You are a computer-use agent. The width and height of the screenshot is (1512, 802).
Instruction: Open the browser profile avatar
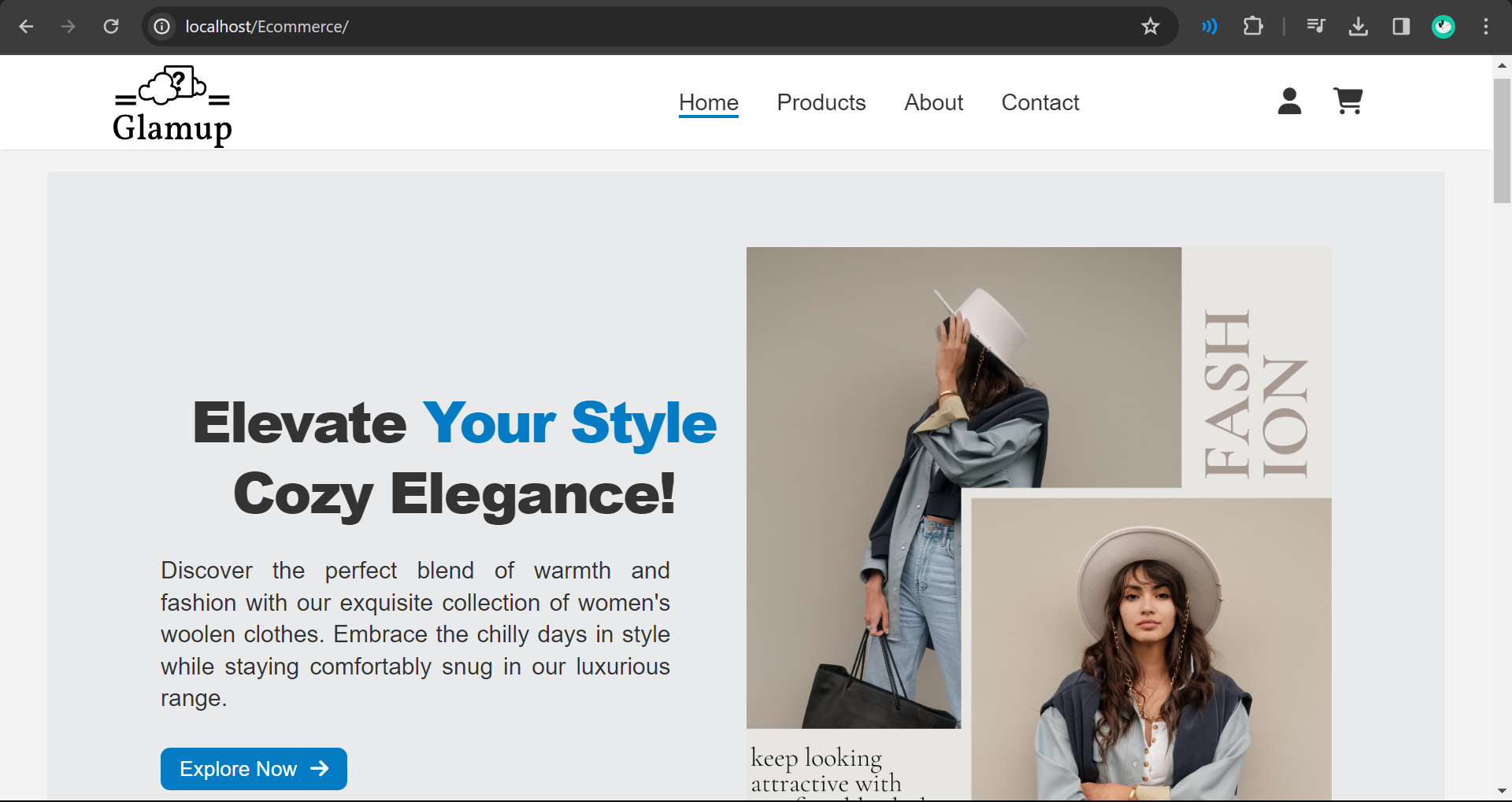coord(1443,27)
